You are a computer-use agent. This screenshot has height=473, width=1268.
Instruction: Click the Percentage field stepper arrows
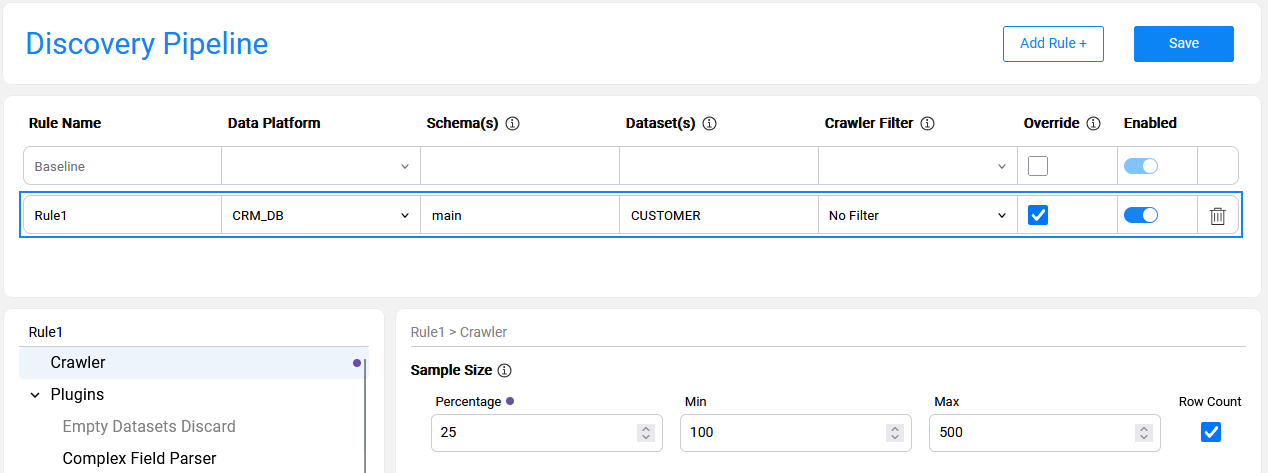pyautogui.click(x=646, y=433)
